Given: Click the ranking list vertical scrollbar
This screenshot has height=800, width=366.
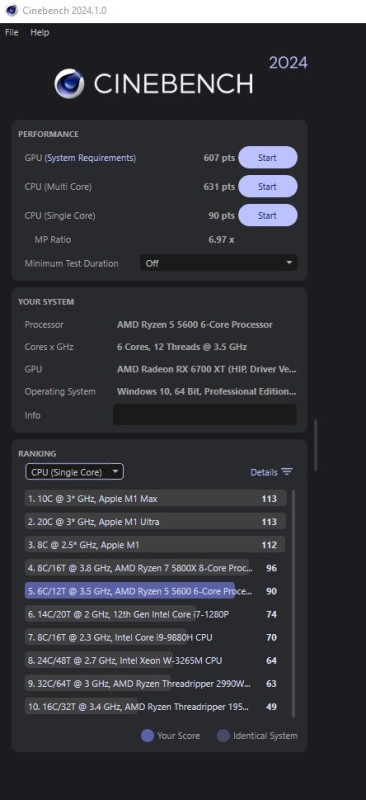Looking at the screenshot, I should coord(294,603).
